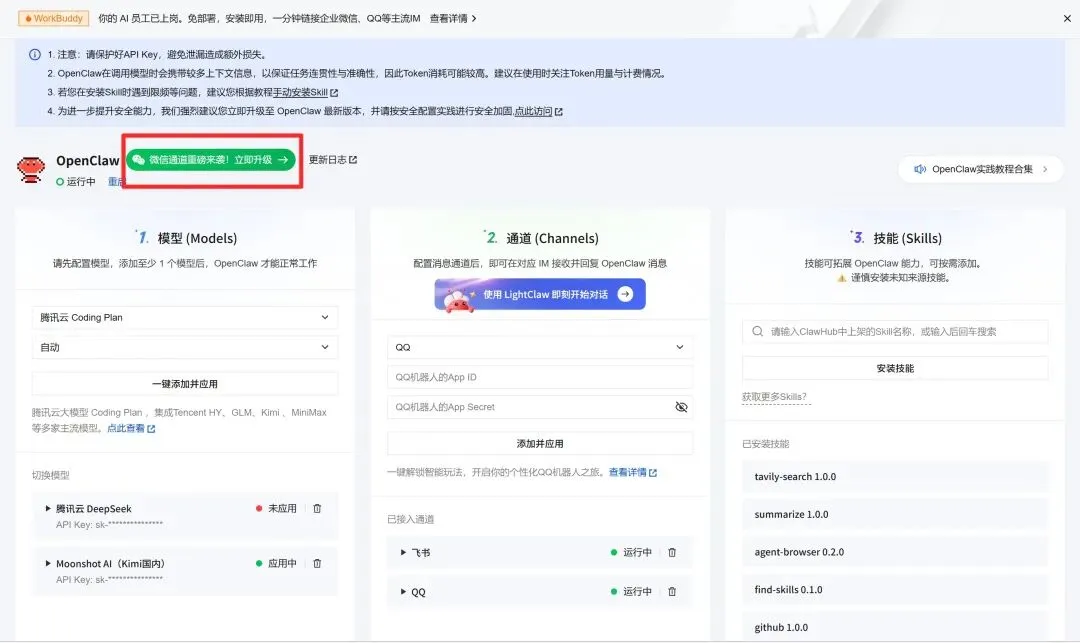This screenshot has width=1080, height=643.
Task: Focus the QQ机器人的App Secret field
Action: [540, 407]
